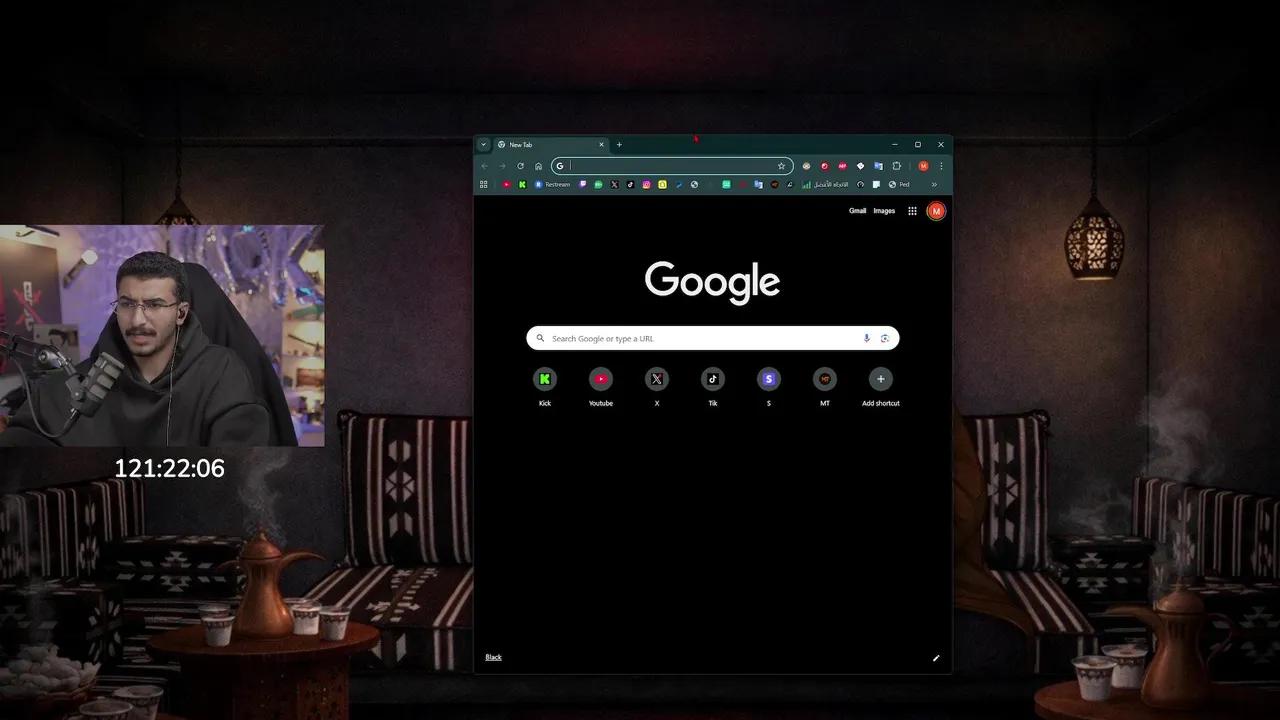
Task: Open the Google account avatar on page
Action: (x=936, y=211)
